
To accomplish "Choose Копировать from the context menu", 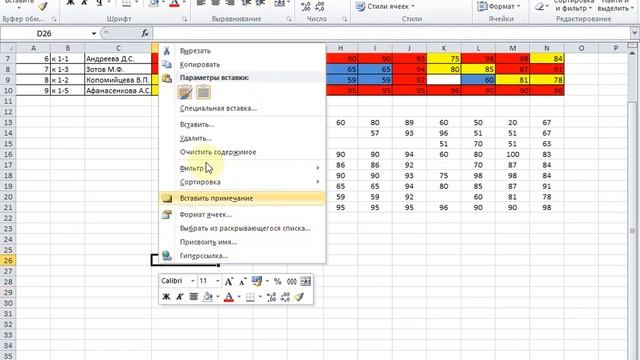I will pos(242,64).
